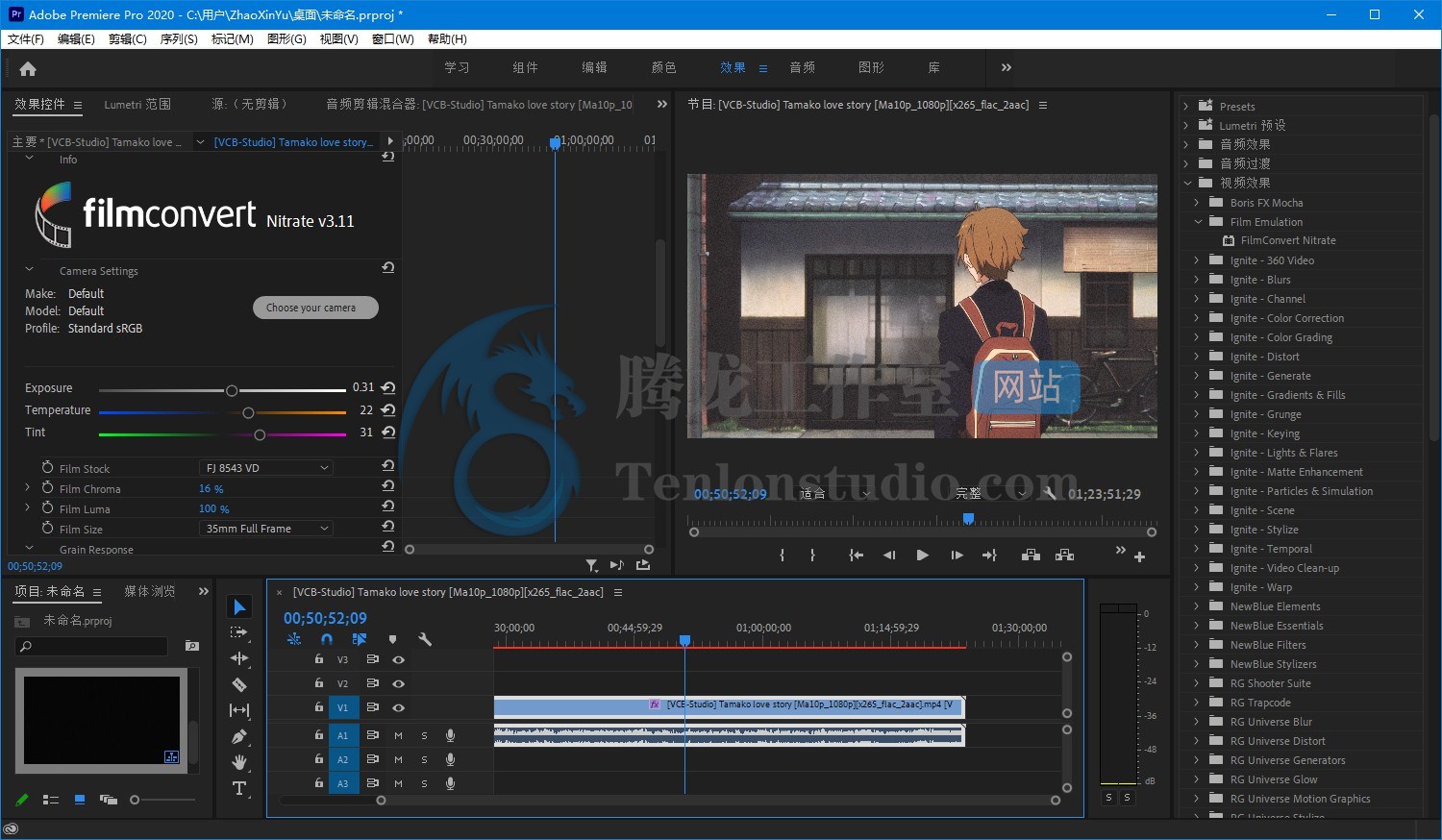
Task: Click the Go to In button
Action: pyautogui.click(x=856, y=555)
